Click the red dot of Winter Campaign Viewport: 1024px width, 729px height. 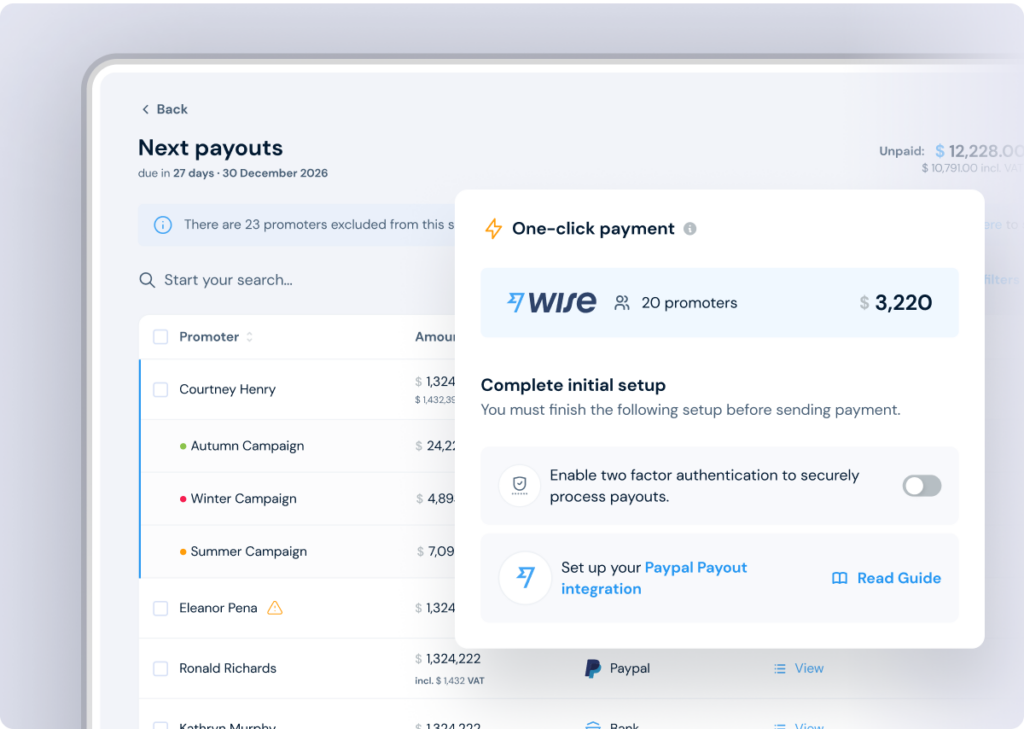pyautogui.click(x=183, y=499)
